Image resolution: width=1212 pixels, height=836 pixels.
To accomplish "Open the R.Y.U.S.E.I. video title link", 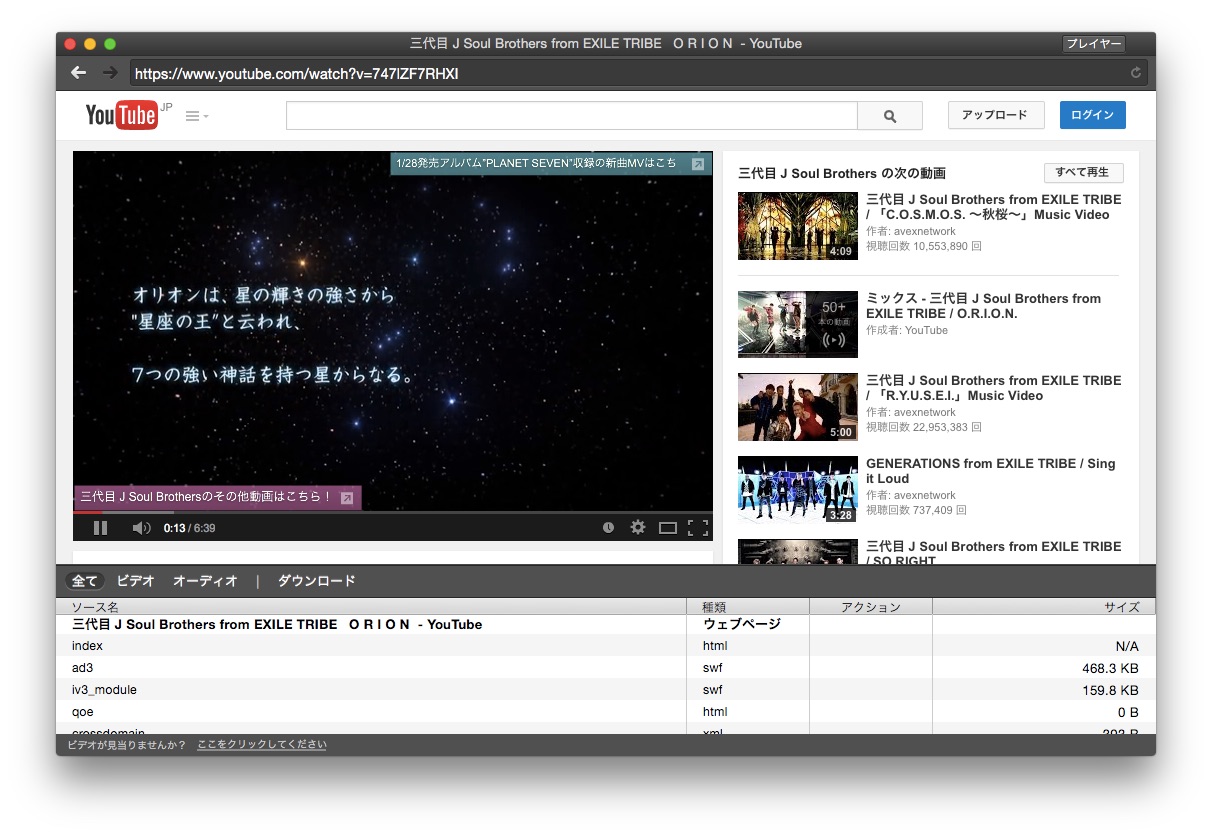I will [994, 388].
